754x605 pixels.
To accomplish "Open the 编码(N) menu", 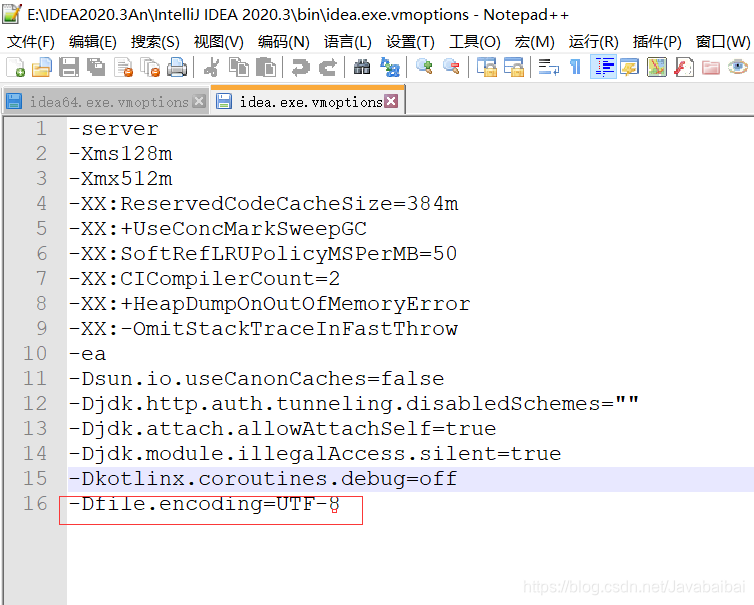I will point(283,42).
